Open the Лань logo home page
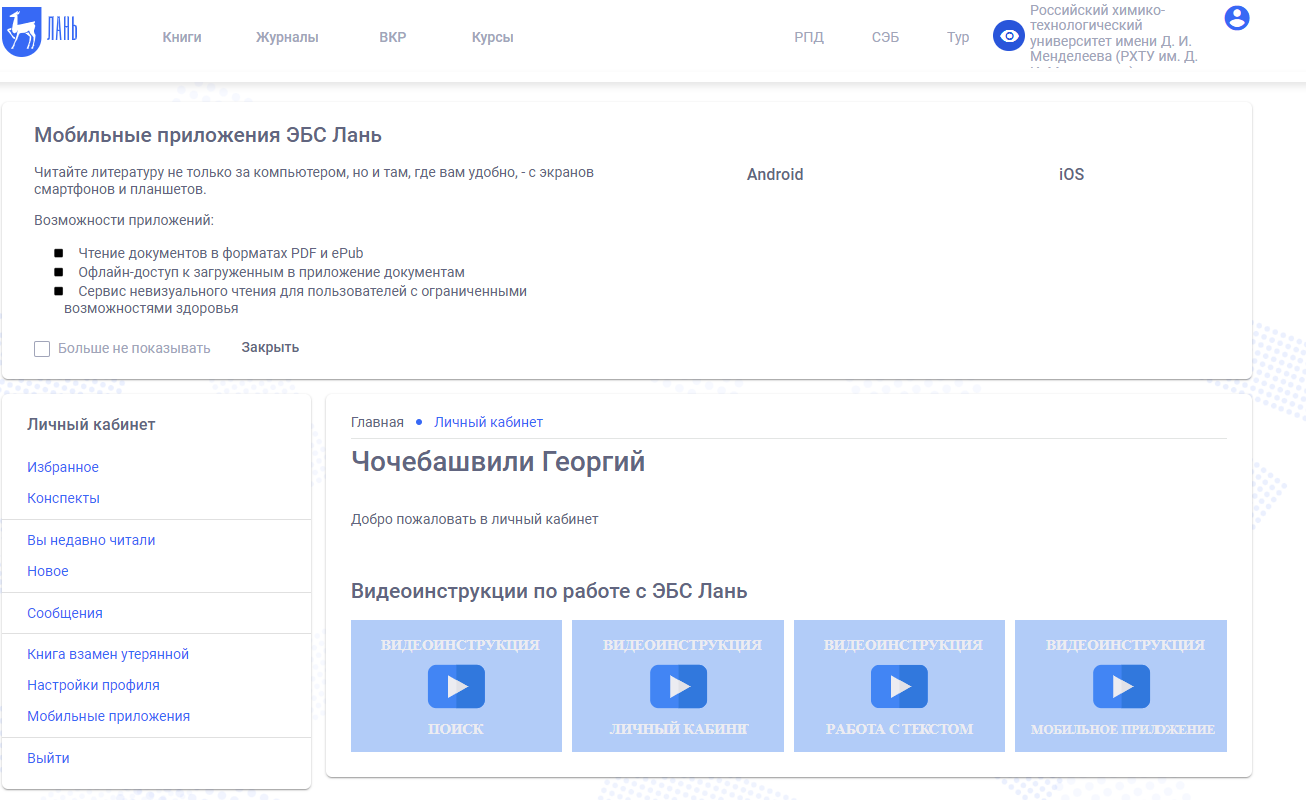The image size is (1306, 800). click(41, 30)
